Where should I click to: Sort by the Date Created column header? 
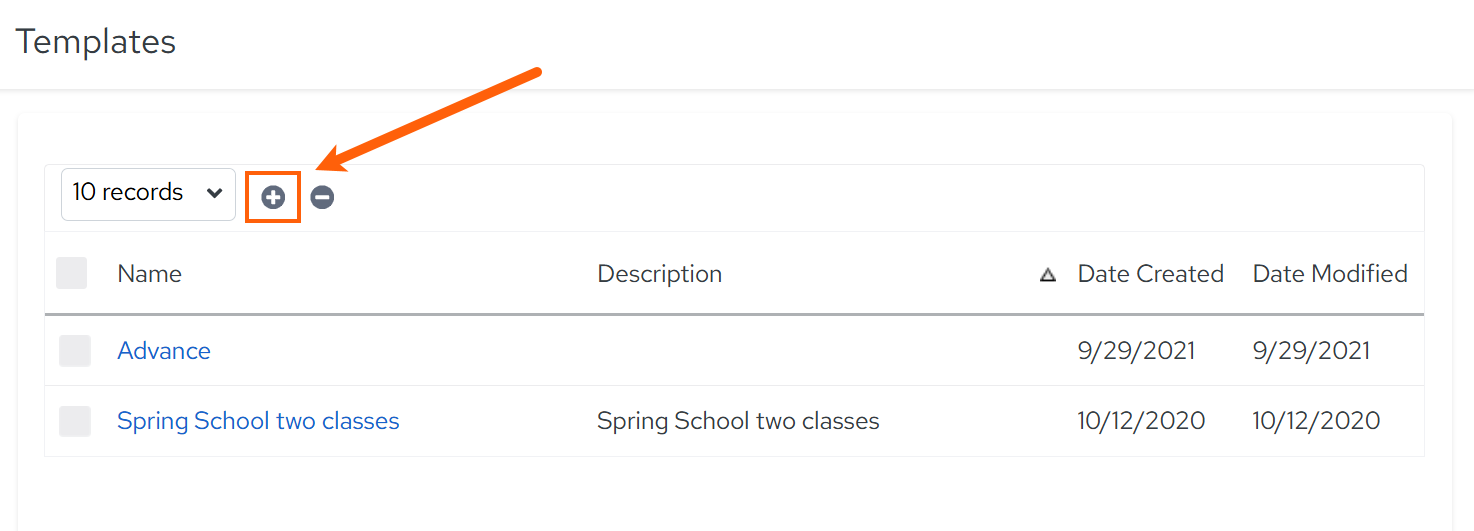[x=1150, y=274]
